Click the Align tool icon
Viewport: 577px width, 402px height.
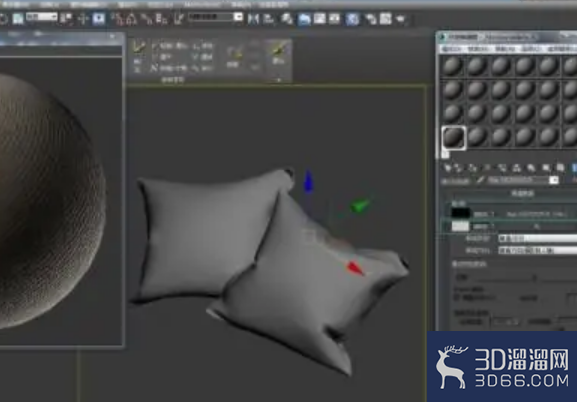269,18
